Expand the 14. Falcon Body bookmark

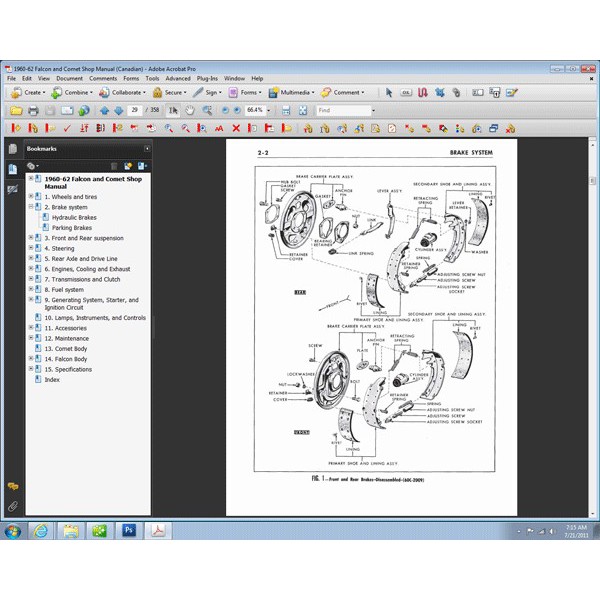31,359
